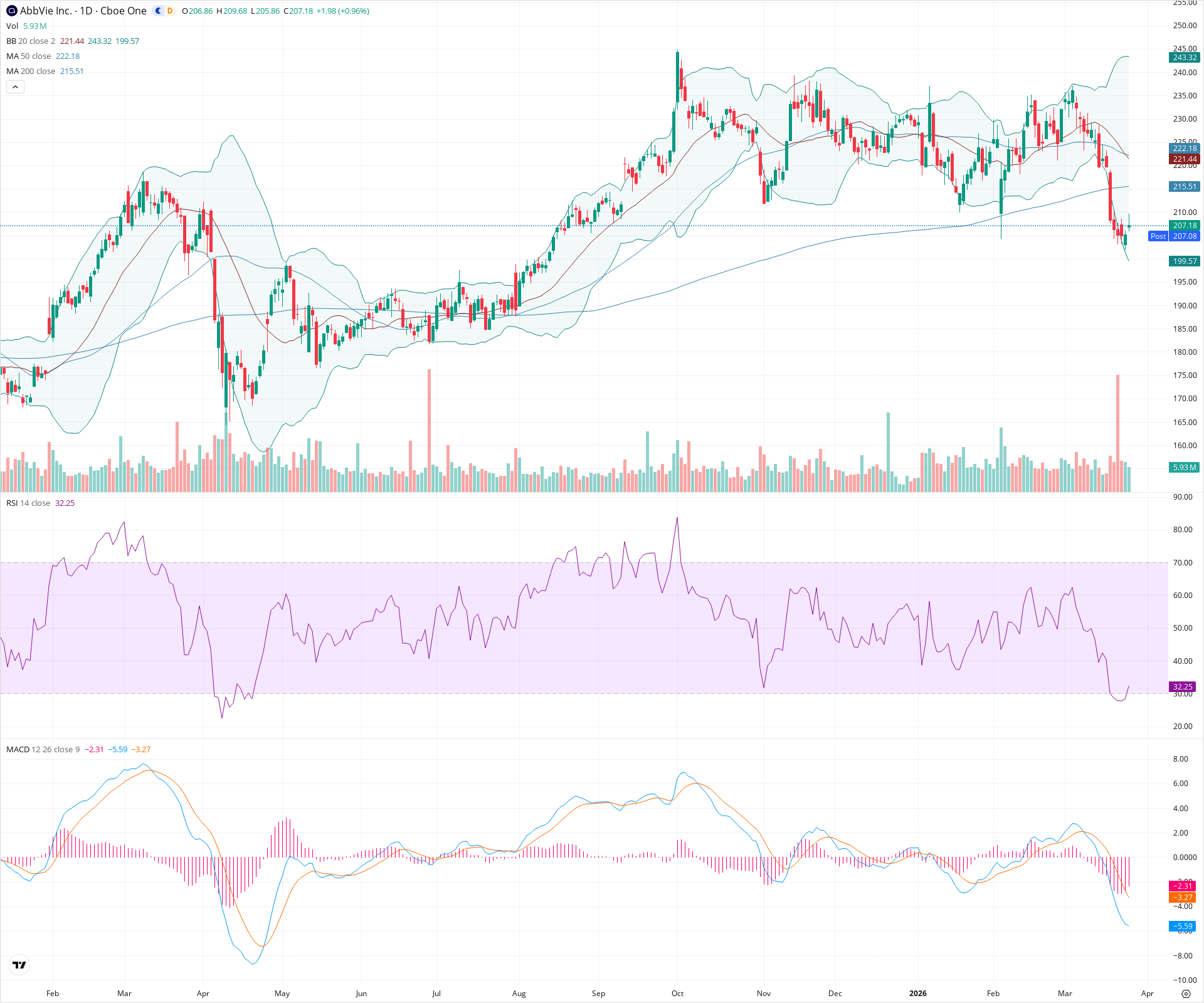
Task: Collapse the indicator legend with the chevron
Action: (15, 87)
